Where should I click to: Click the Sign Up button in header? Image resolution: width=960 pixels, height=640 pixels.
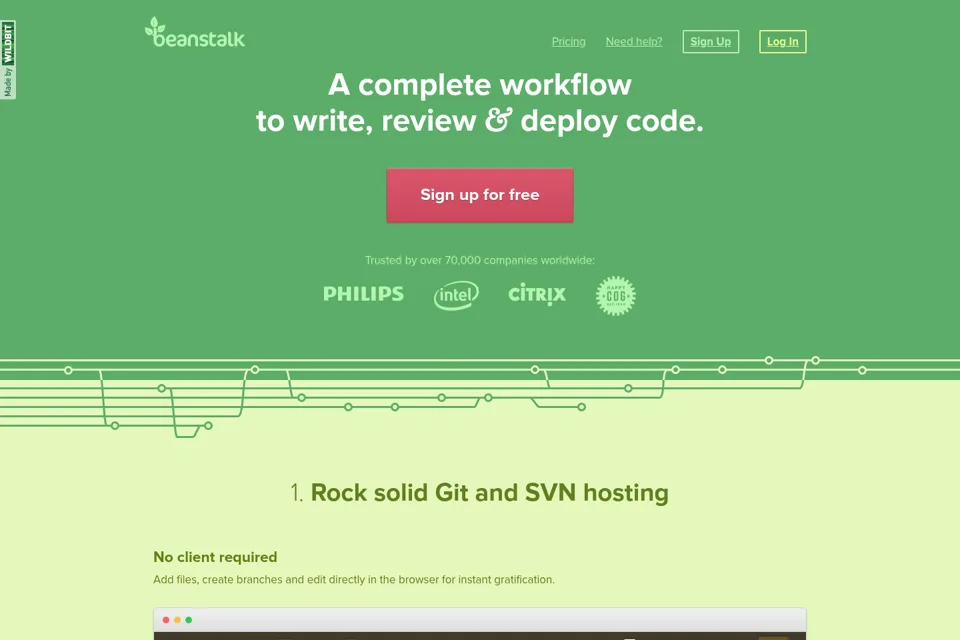711,42
